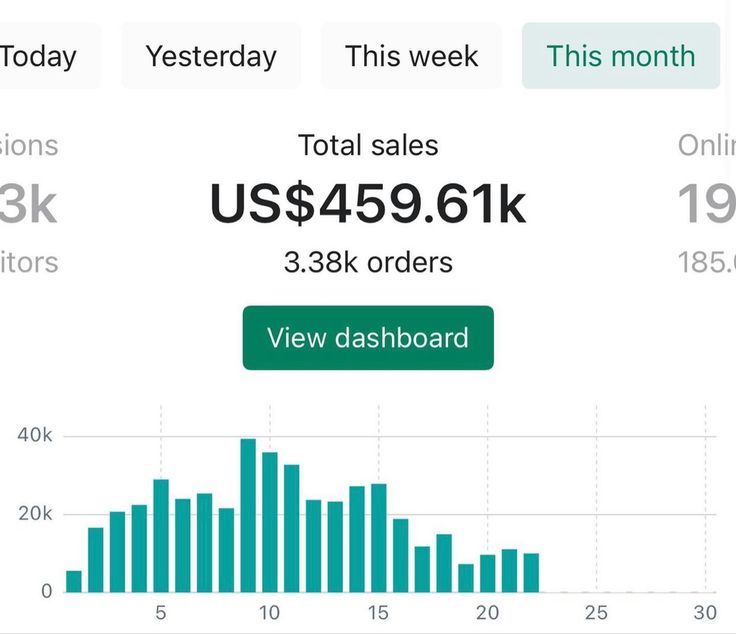
Task: Open the Total sales label
Action: [367, 146]
